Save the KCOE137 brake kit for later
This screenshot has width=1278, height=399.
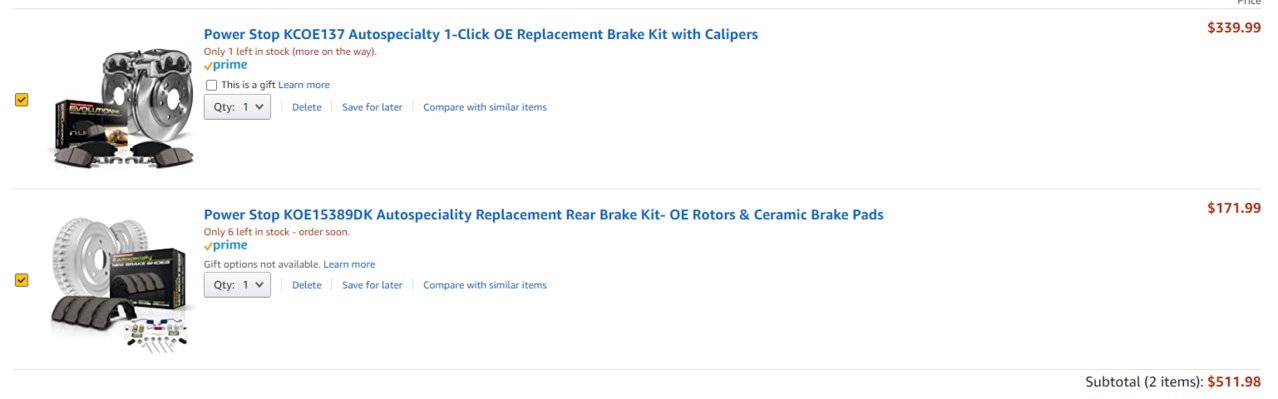tap(372, 107)
